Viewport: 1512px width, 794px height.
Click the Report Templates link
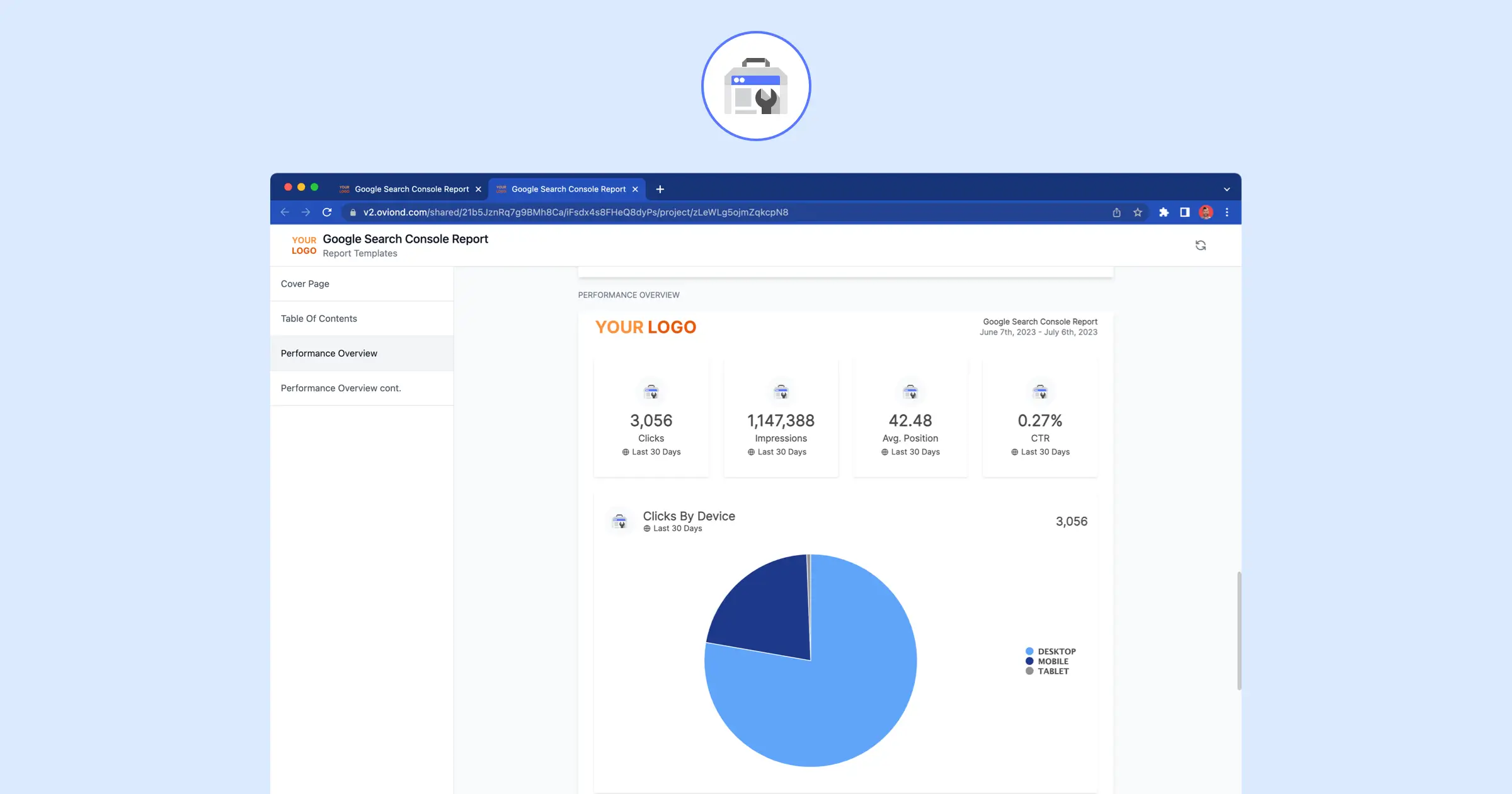coord(360,253)
